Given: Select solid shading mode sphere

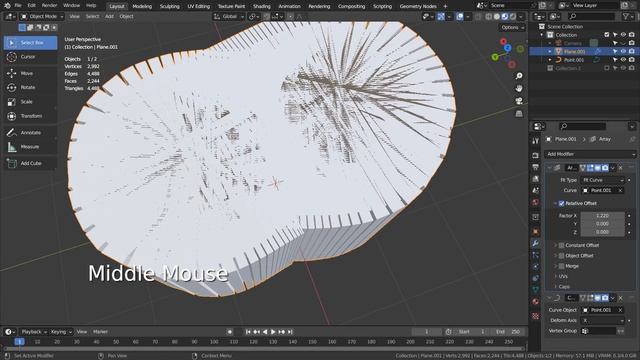Looking at the screenshot, I should [x=497, y=17].
